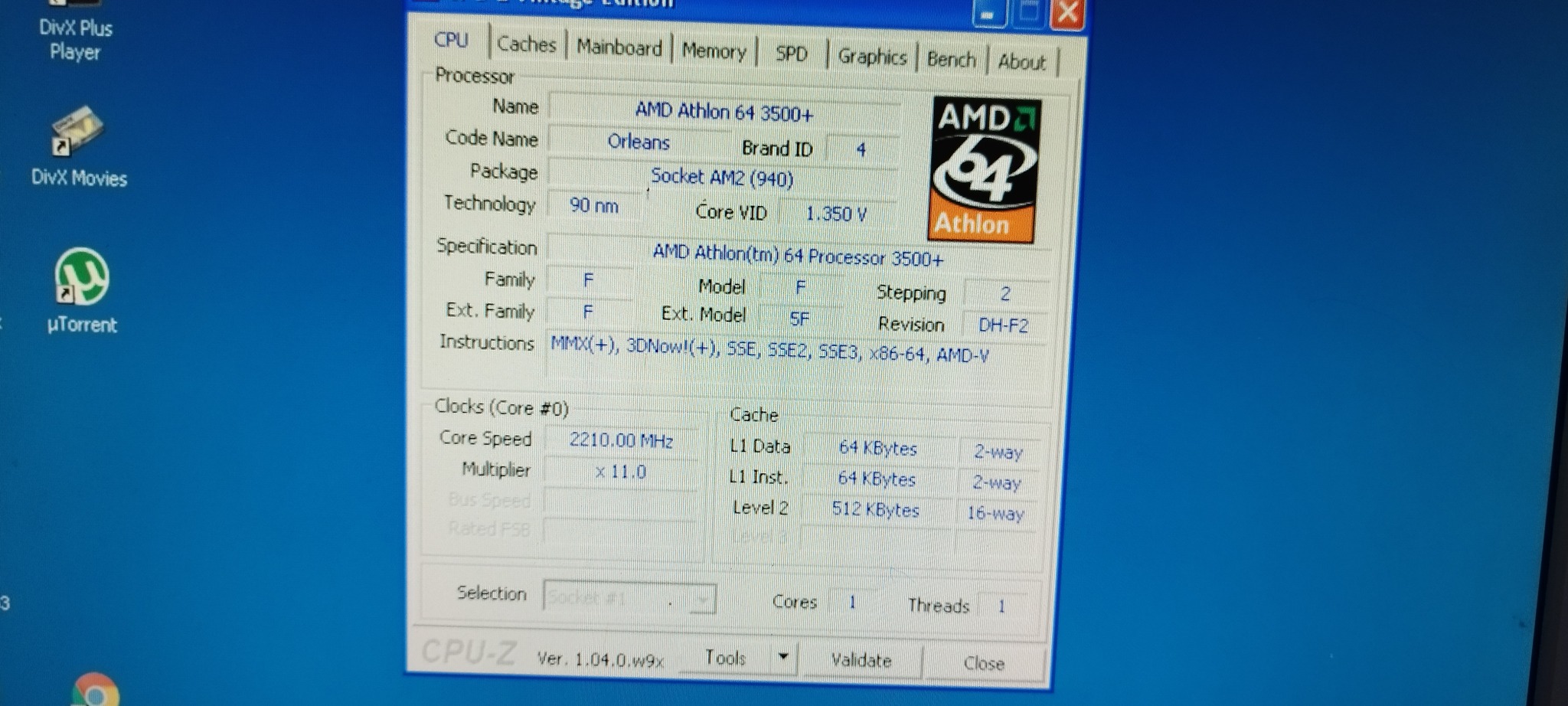
Task: Open the Chrome desktop icon
Action: [x=96, y=689]
